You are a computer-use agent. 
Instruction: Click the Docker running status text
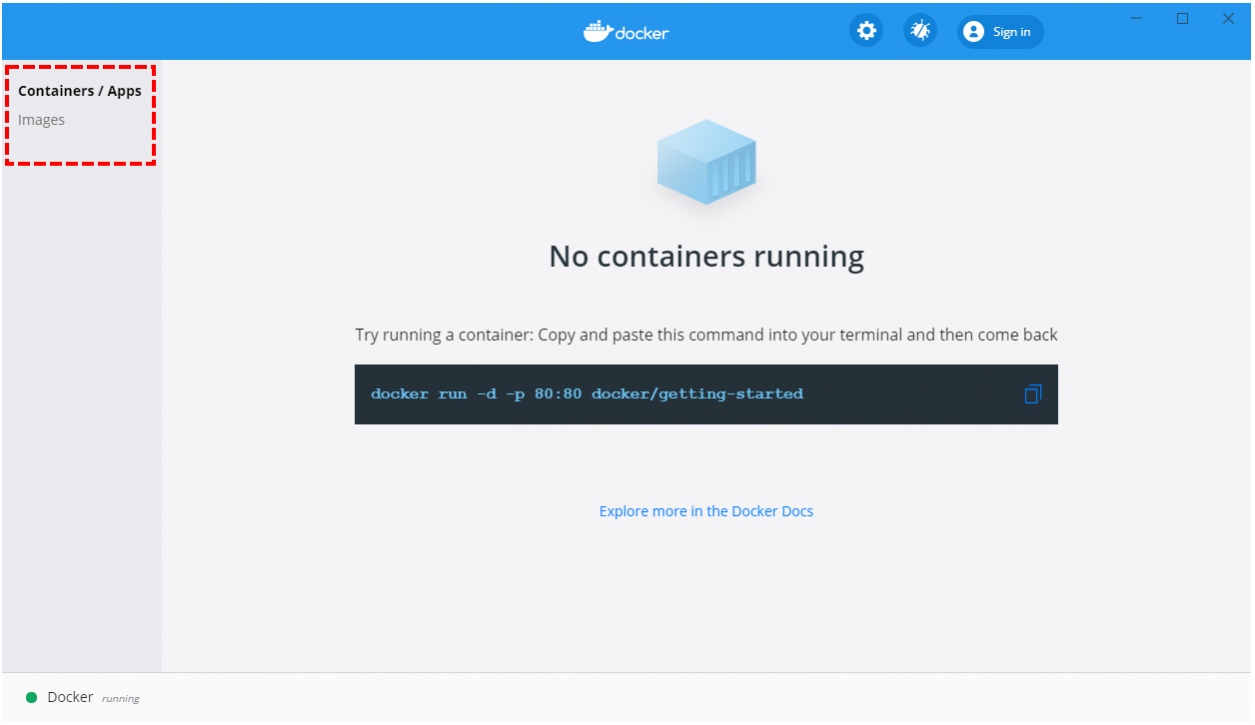coord(93,697)
